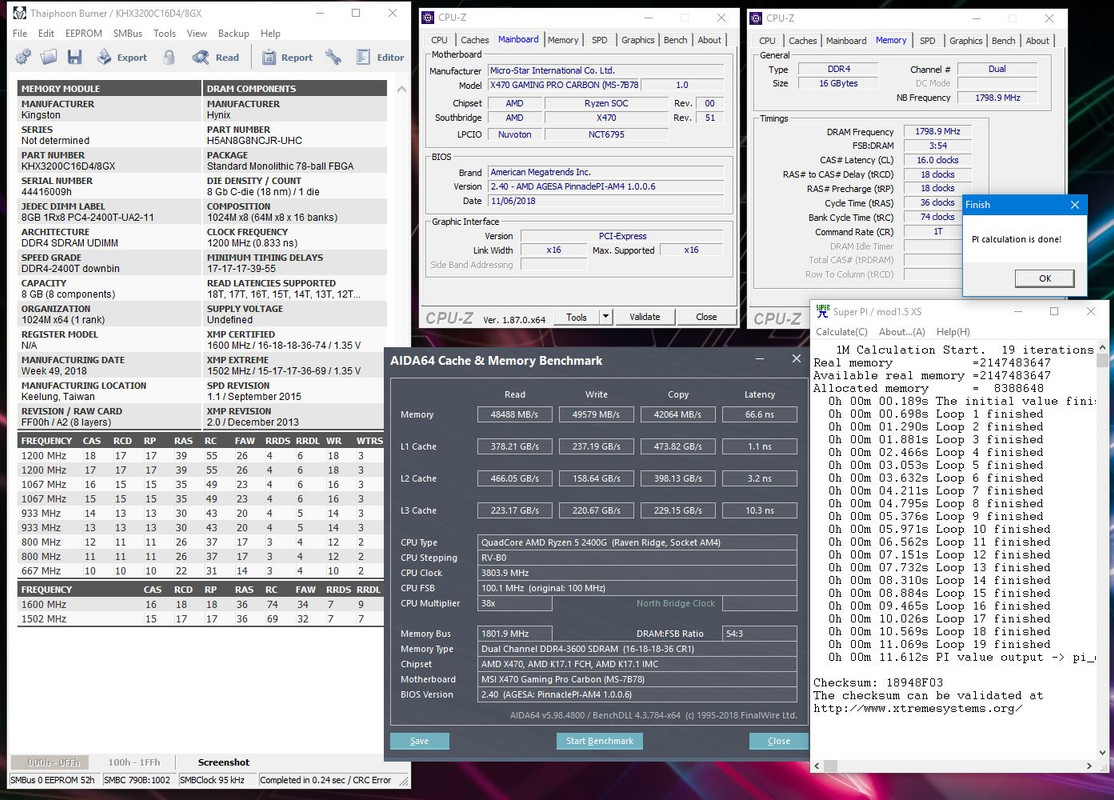Viewport: 1114px width, 800px height.
Task: Open the Tools menu in Thaiphoon Burner
Action: (164, 33)
